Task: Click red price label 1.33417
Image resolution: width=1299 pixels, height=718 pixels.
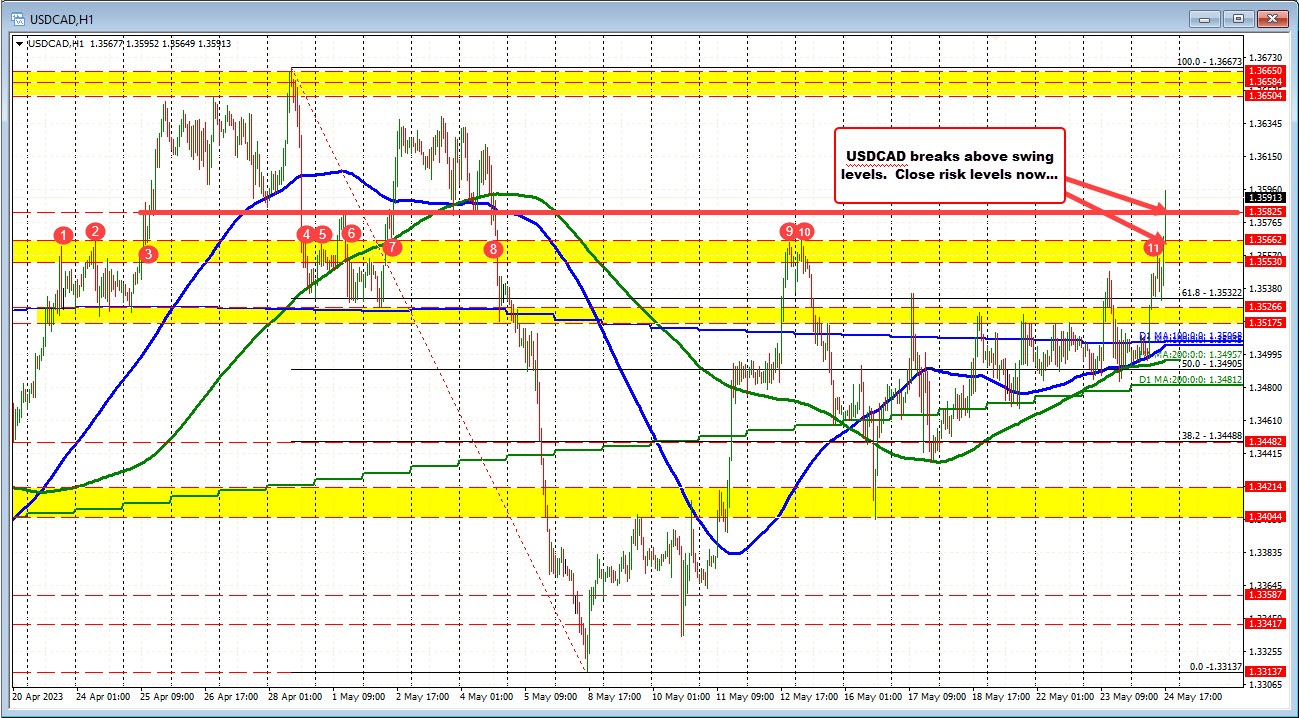Action: tap(1264, 623)
